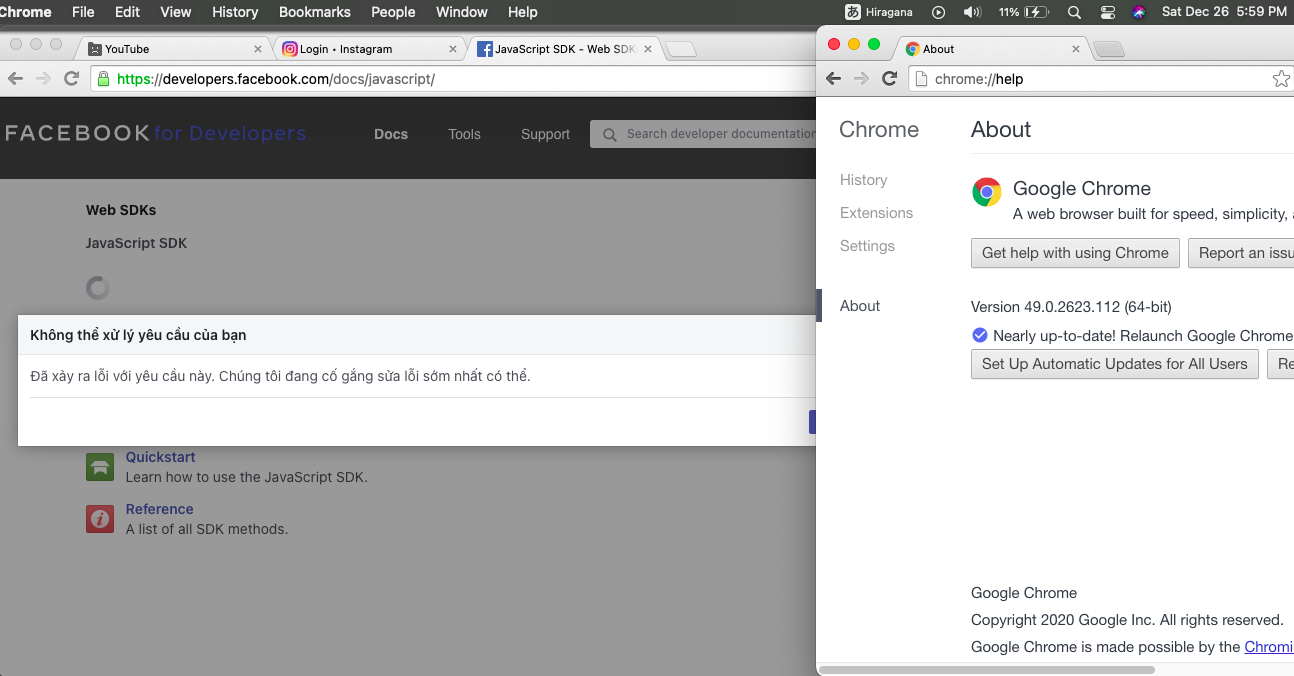Bookmark chrome://help with the star icon
The width and height of the screenshot is (1294, 676).
[1281, 79]
